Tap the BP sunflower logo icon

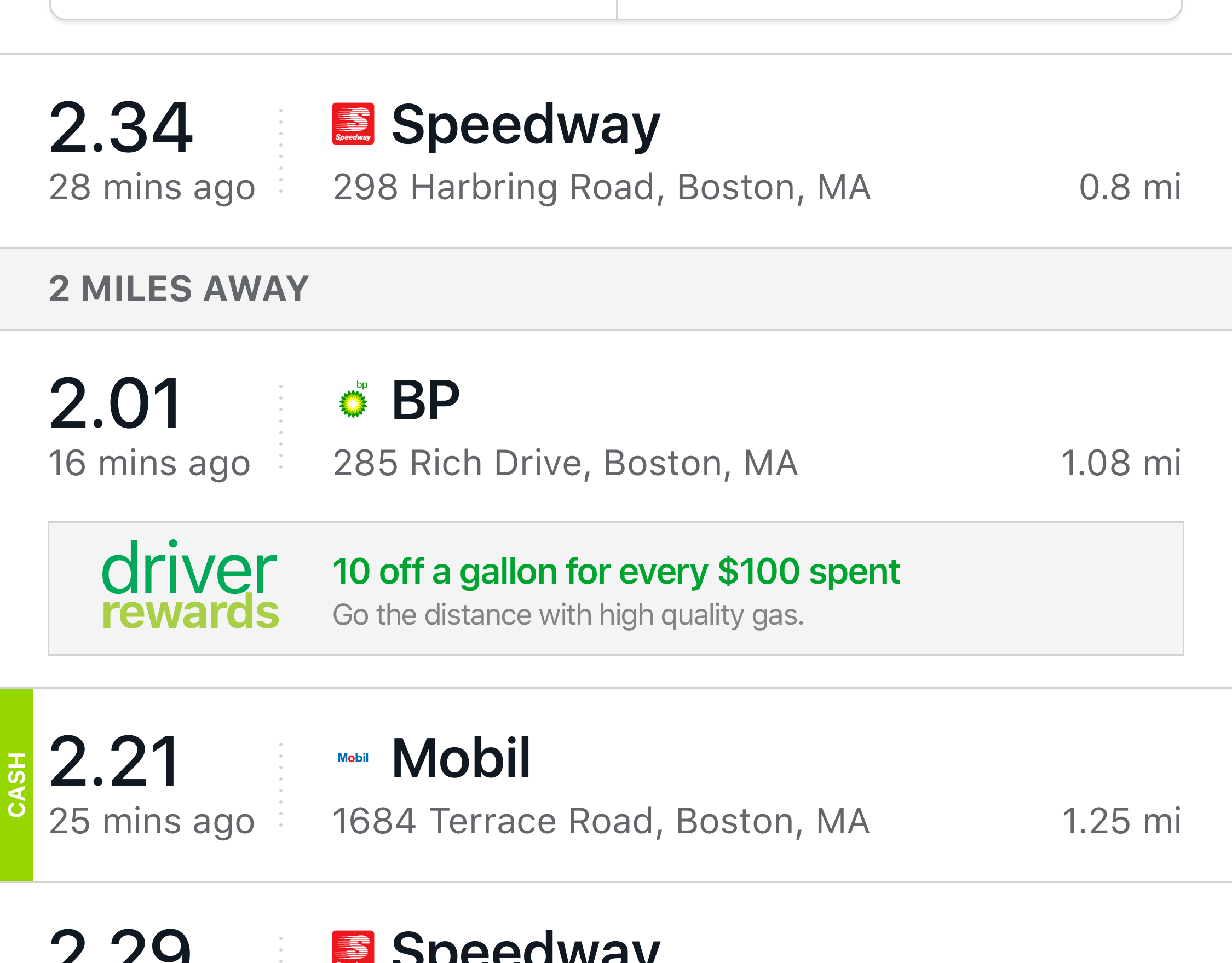tap(353, 401)
